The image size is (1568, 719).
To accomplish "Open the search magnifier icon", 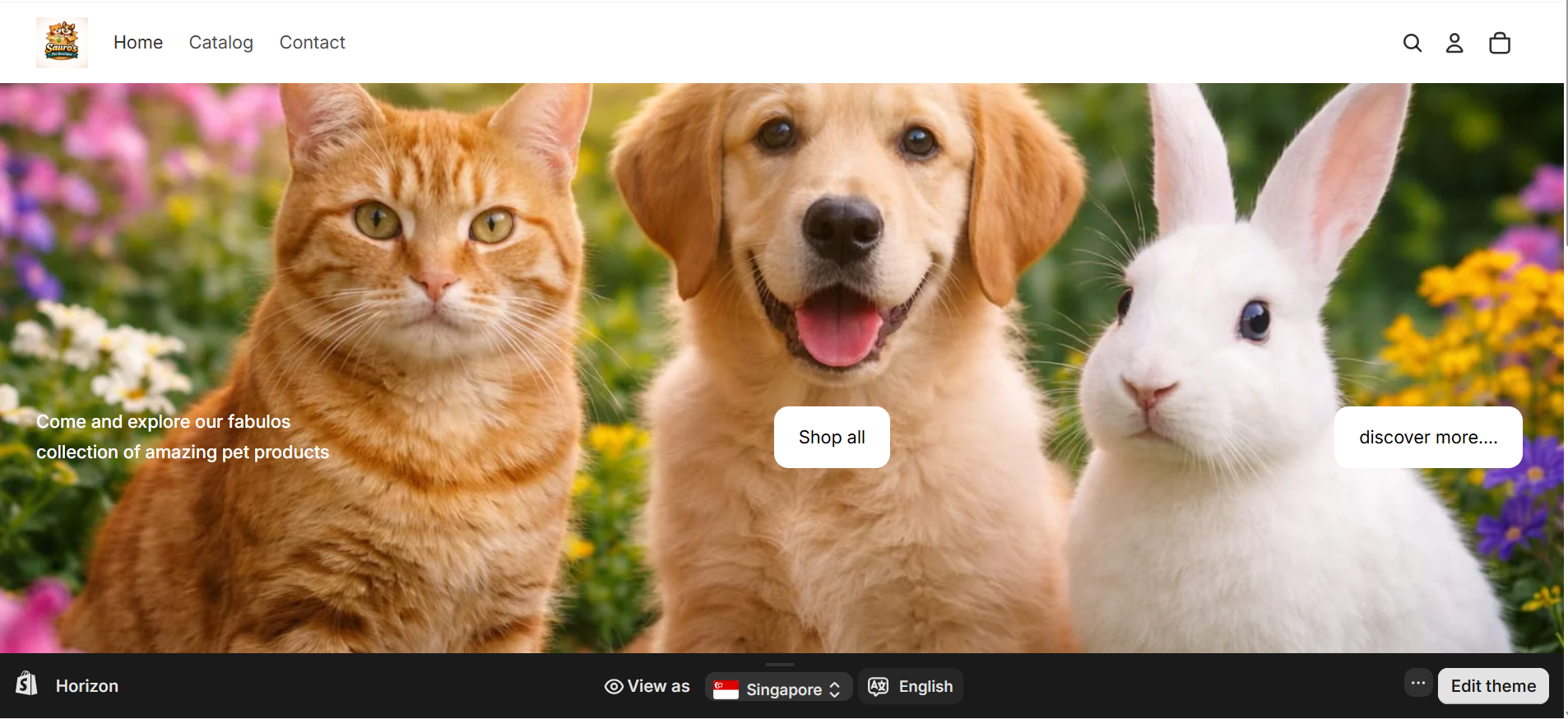I will click(x=1412, y=43).
